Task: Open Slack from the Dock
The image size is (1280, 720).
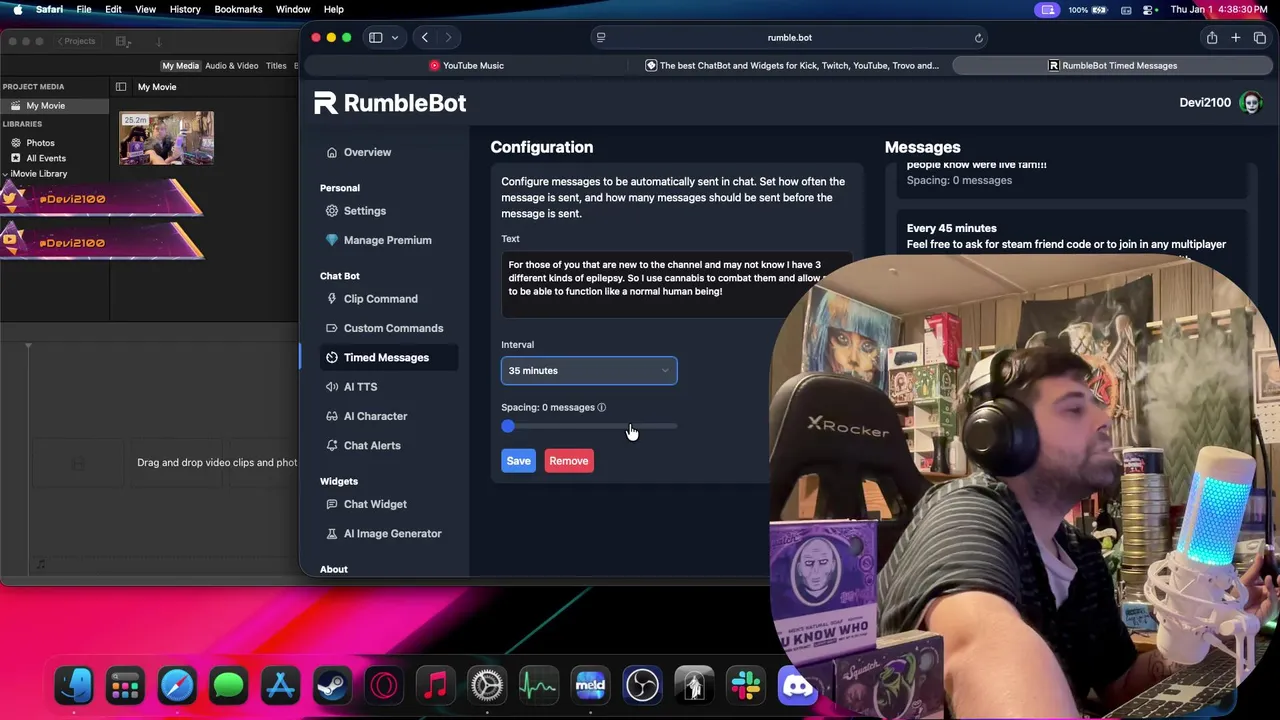Action: pos(746,686)
